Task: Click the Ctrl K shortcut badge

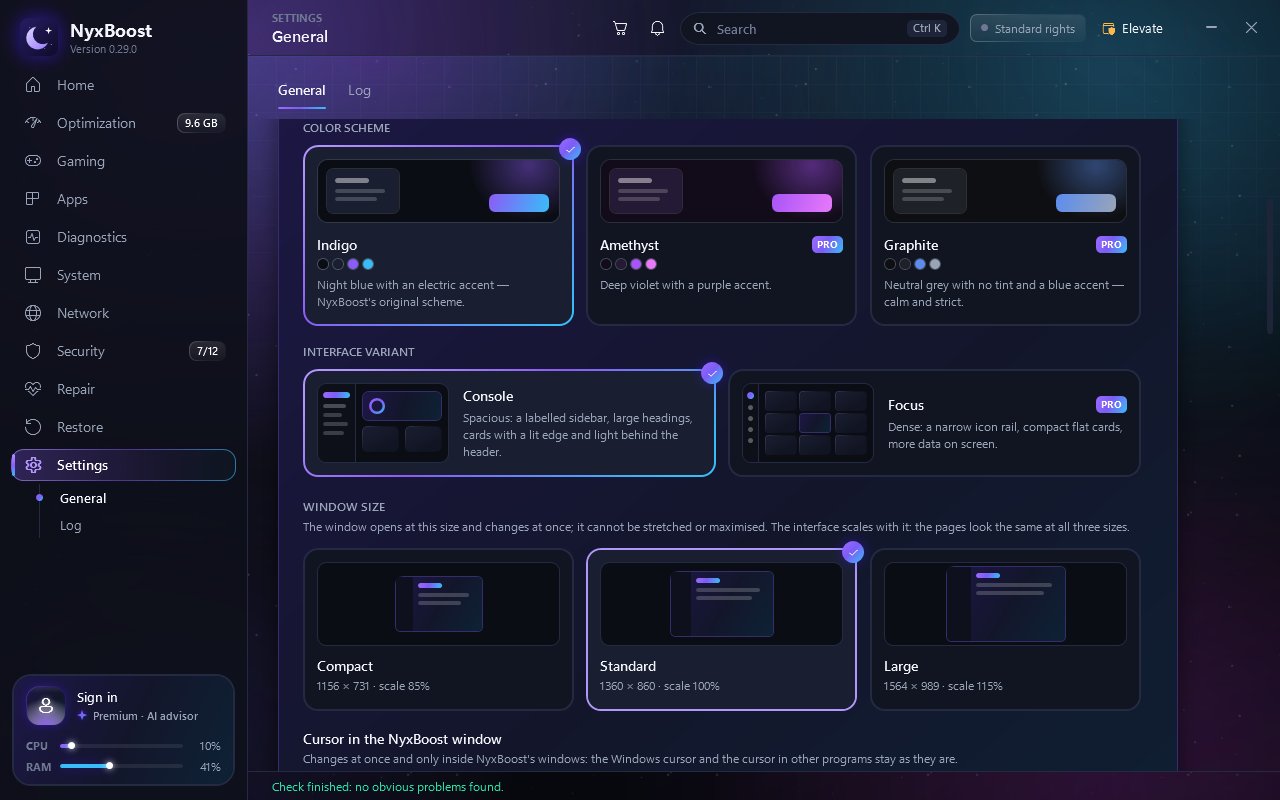Action: pyautogui.click(x=927, y=29)
